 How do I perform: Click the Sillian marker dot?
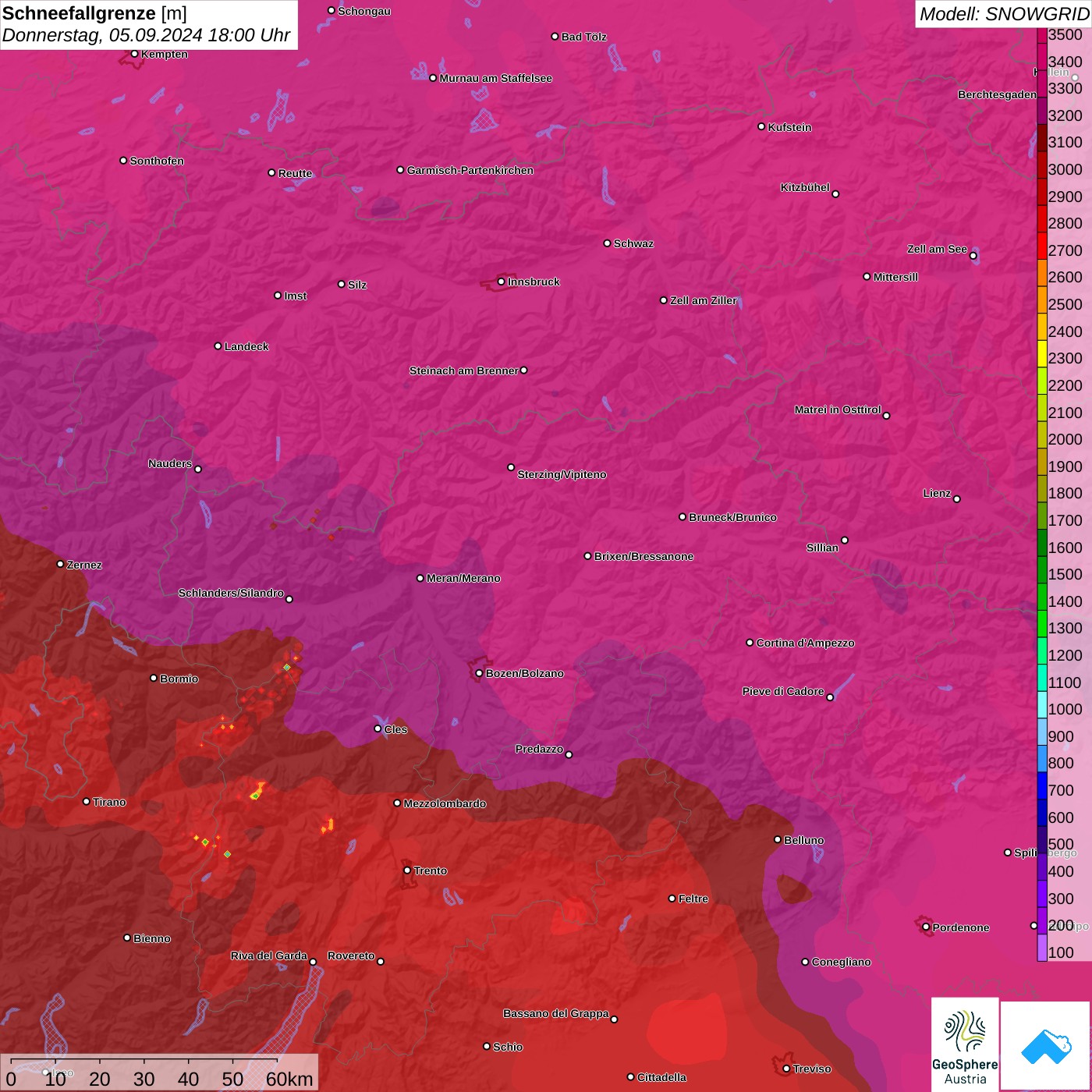(845, 540)
